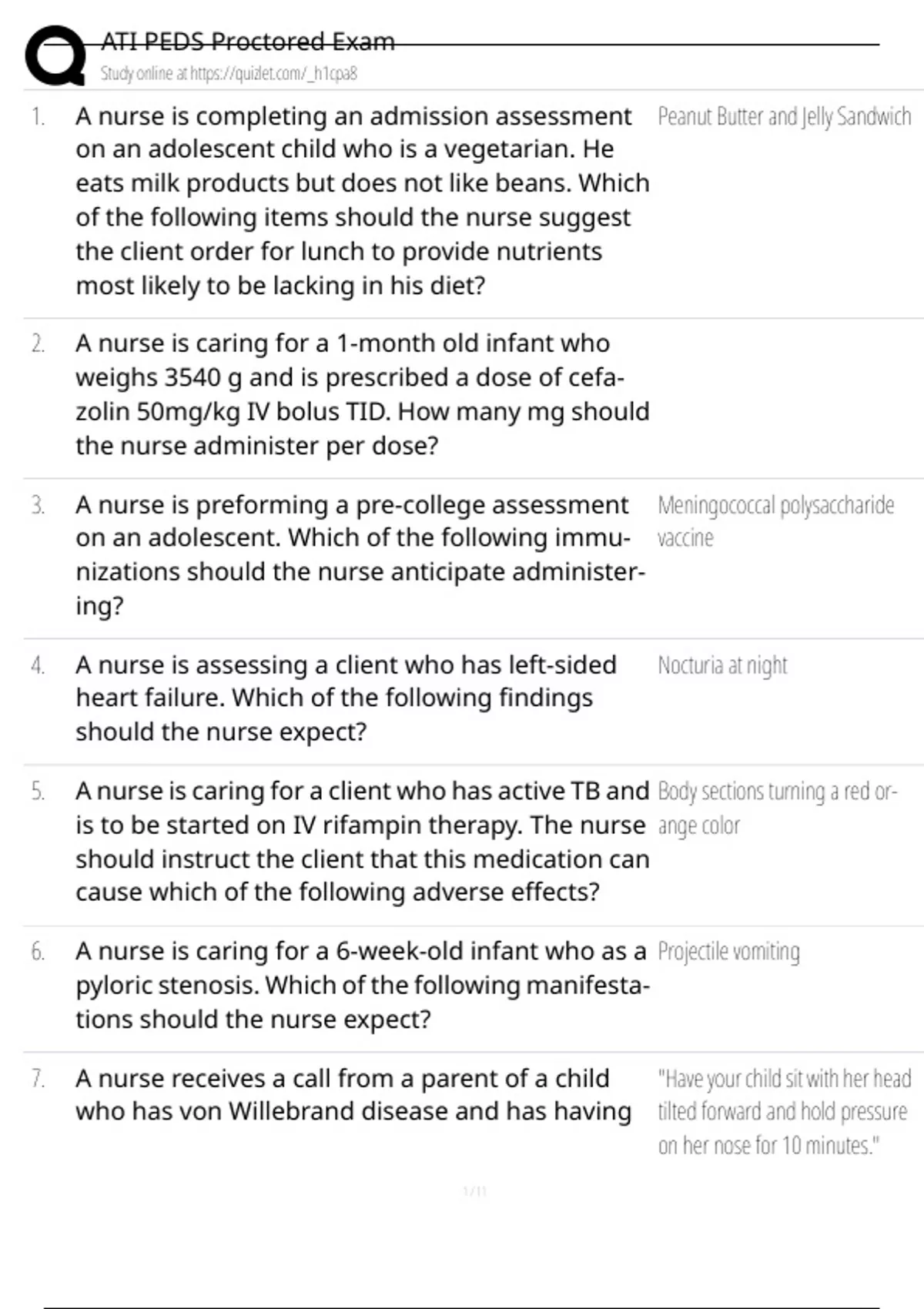Click question number 3 marker
This screenshot has width=924, height=1309.
click(x=38, y=506)
